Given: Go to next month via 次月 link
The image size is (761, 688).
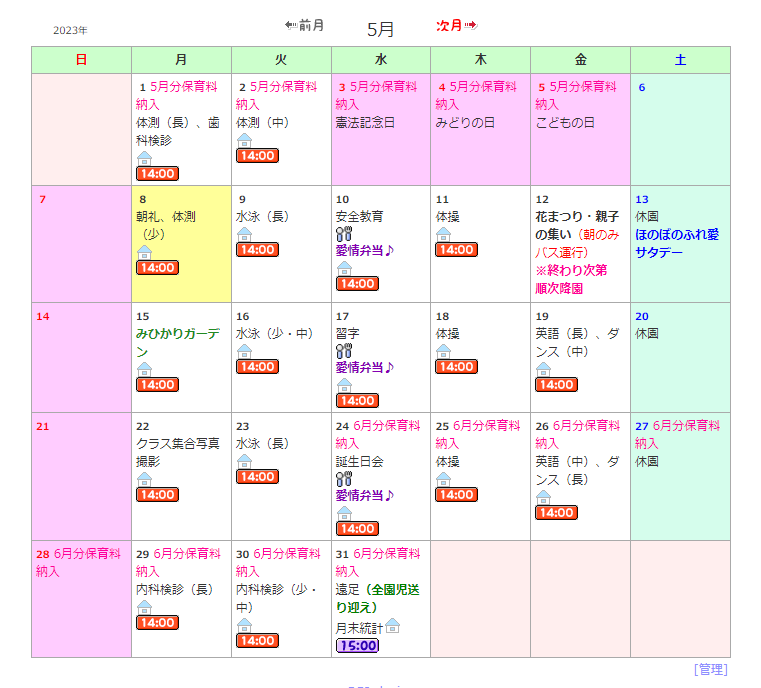Looking at the screenshot, I should point(457,25).
